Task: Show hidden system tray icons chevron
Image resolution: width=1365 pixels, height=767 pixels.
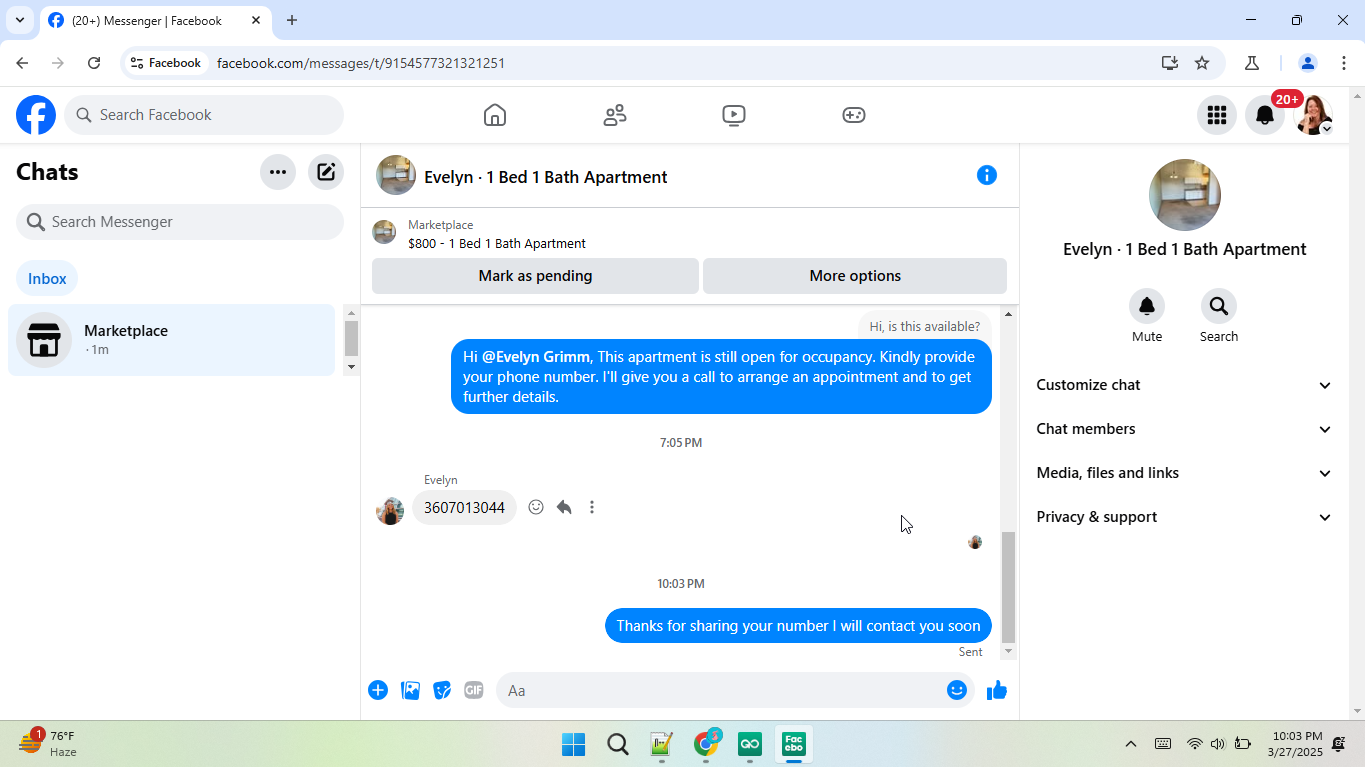Action: [x=1131, y=743]
